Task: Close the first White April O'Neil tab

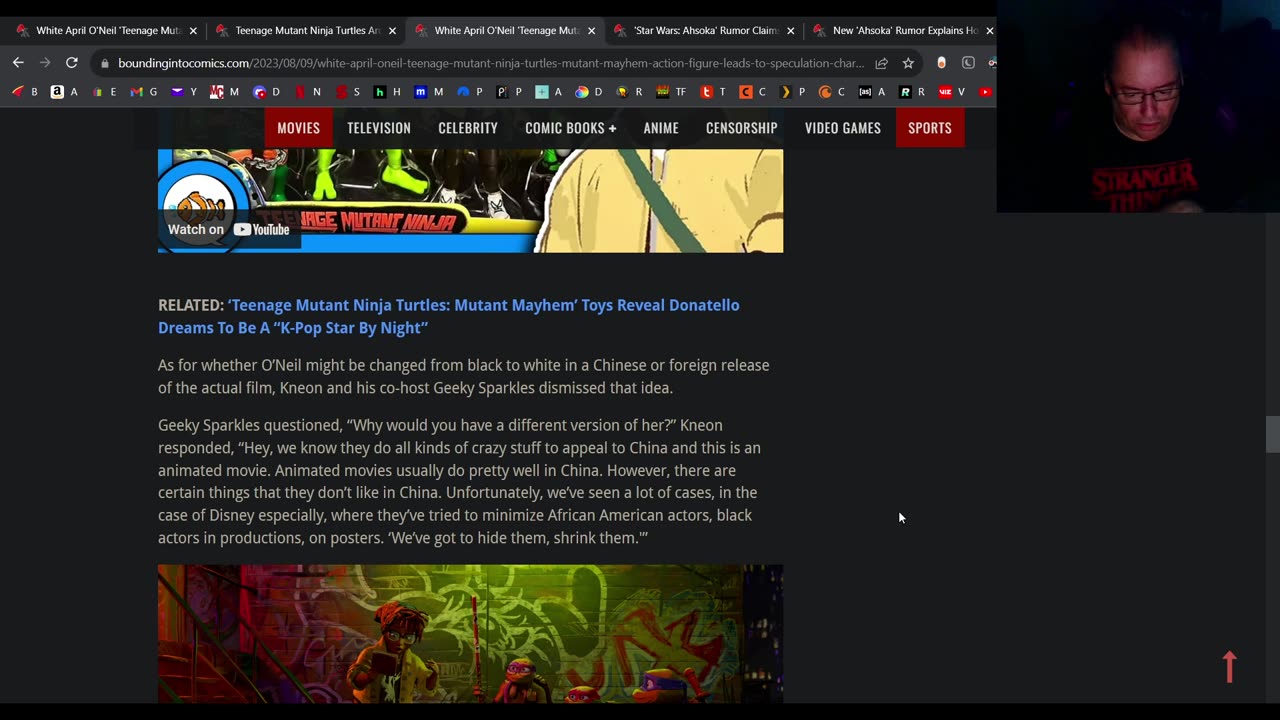Action: click(193, 31)
